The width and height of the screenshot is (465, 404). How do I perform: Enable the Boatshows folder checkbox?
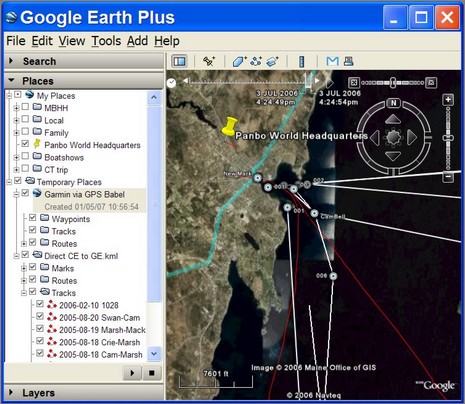[x=25, y=156]
